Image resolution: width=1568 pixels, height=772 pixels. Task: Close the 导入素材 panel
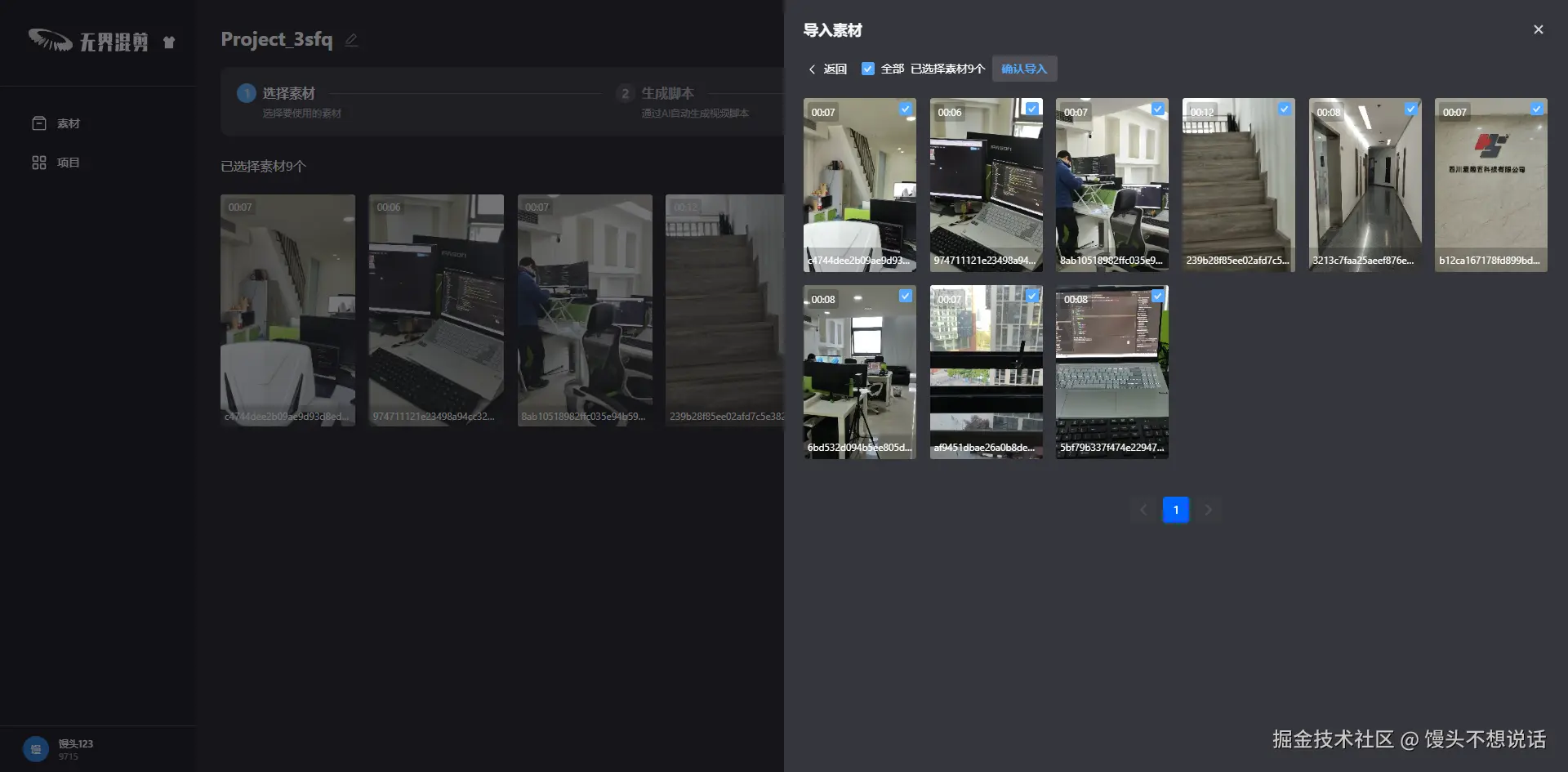(x=1539, y=29)
